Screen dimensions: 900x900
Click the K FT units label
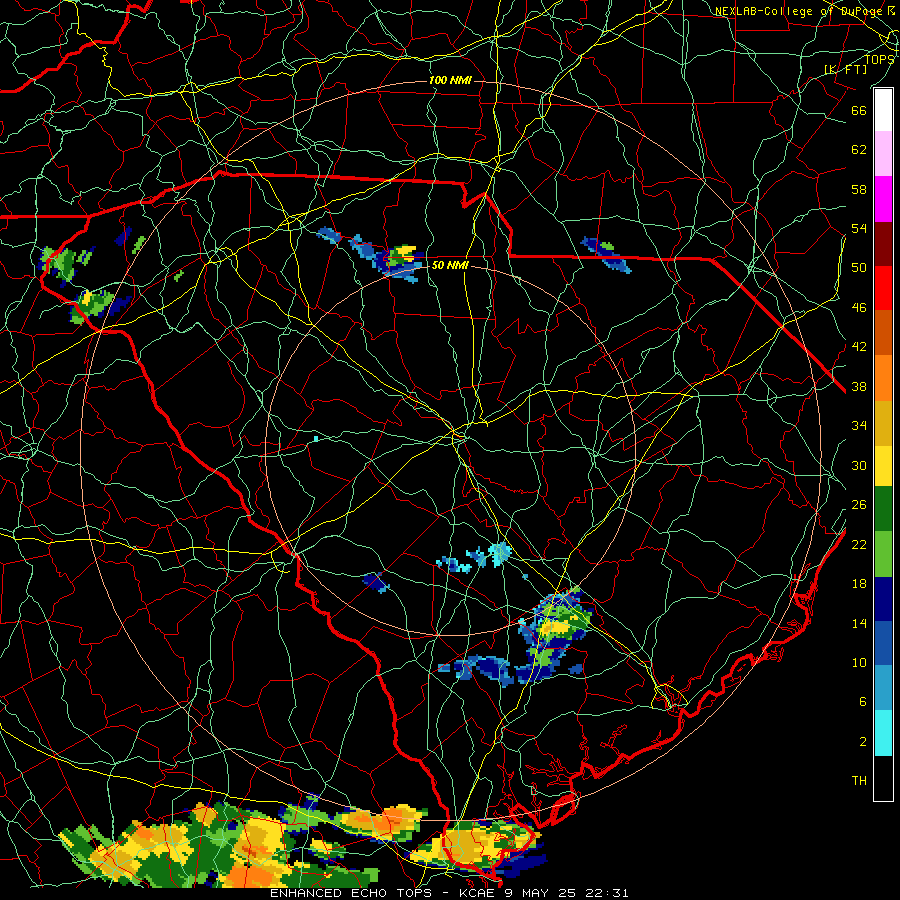(846, 69)
